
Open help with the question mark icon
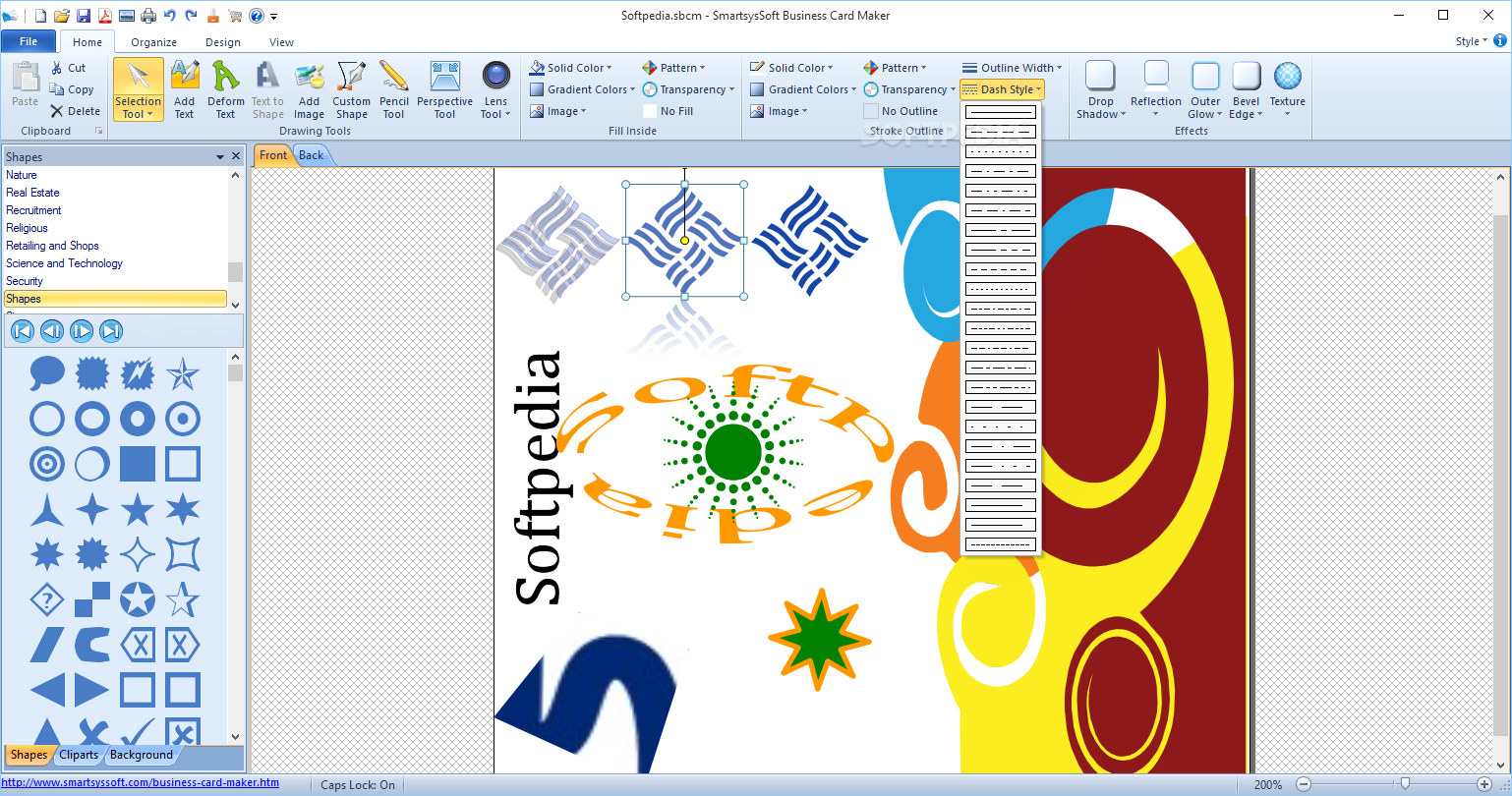(256, 15)
